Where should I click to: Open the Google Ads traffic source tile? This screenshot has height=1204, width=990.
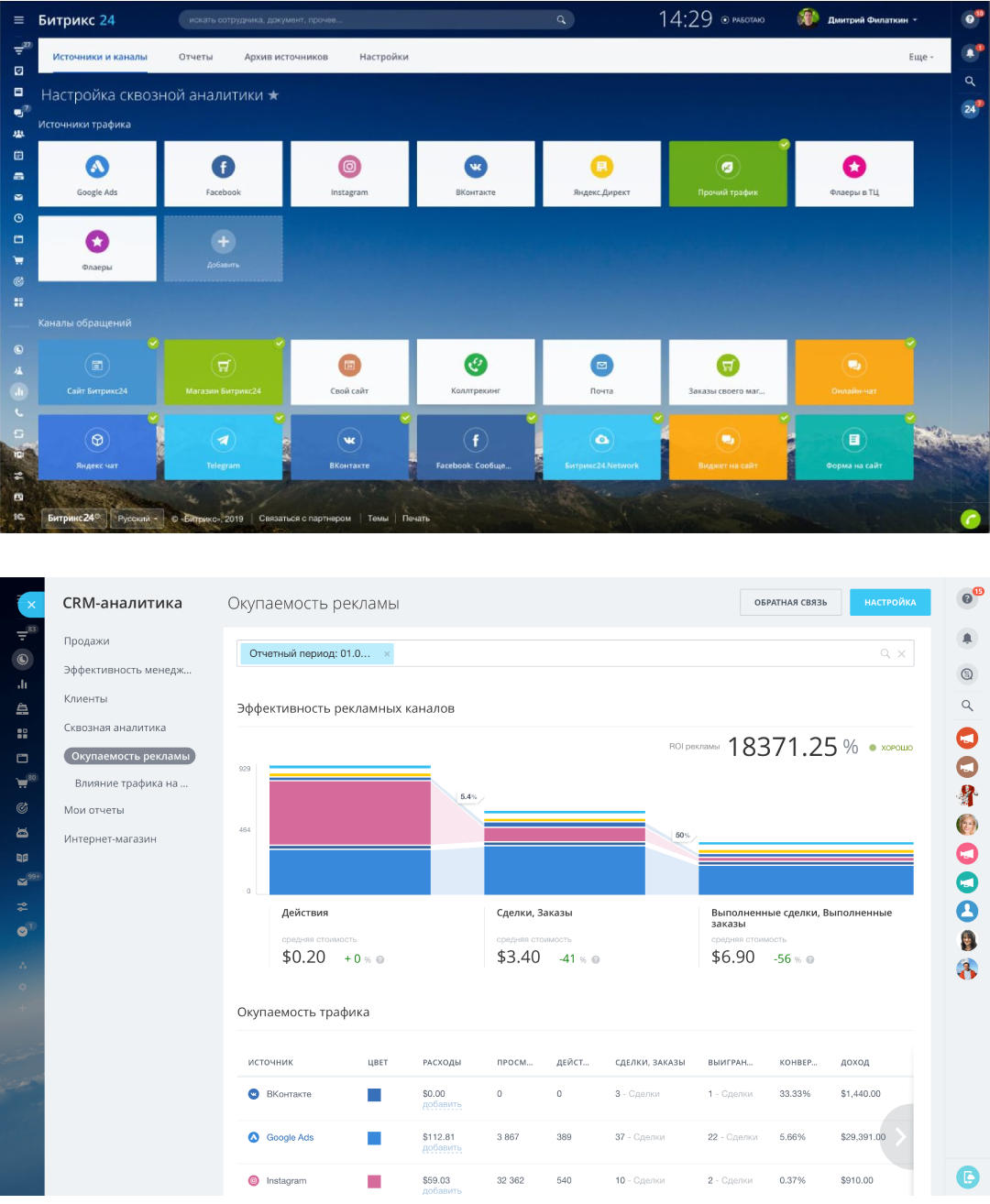click(x=97, y=174)
